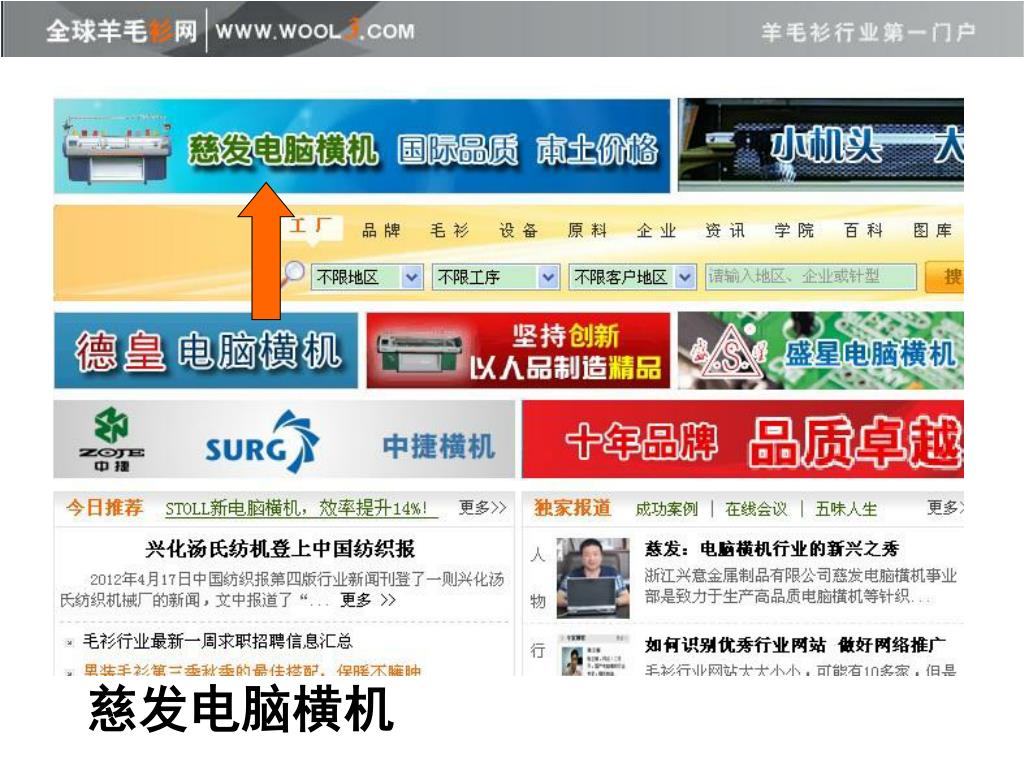Click the 全球羊毛衫网 site logo
Viewport: 1024px width, 768px height.
coord(121,31)
